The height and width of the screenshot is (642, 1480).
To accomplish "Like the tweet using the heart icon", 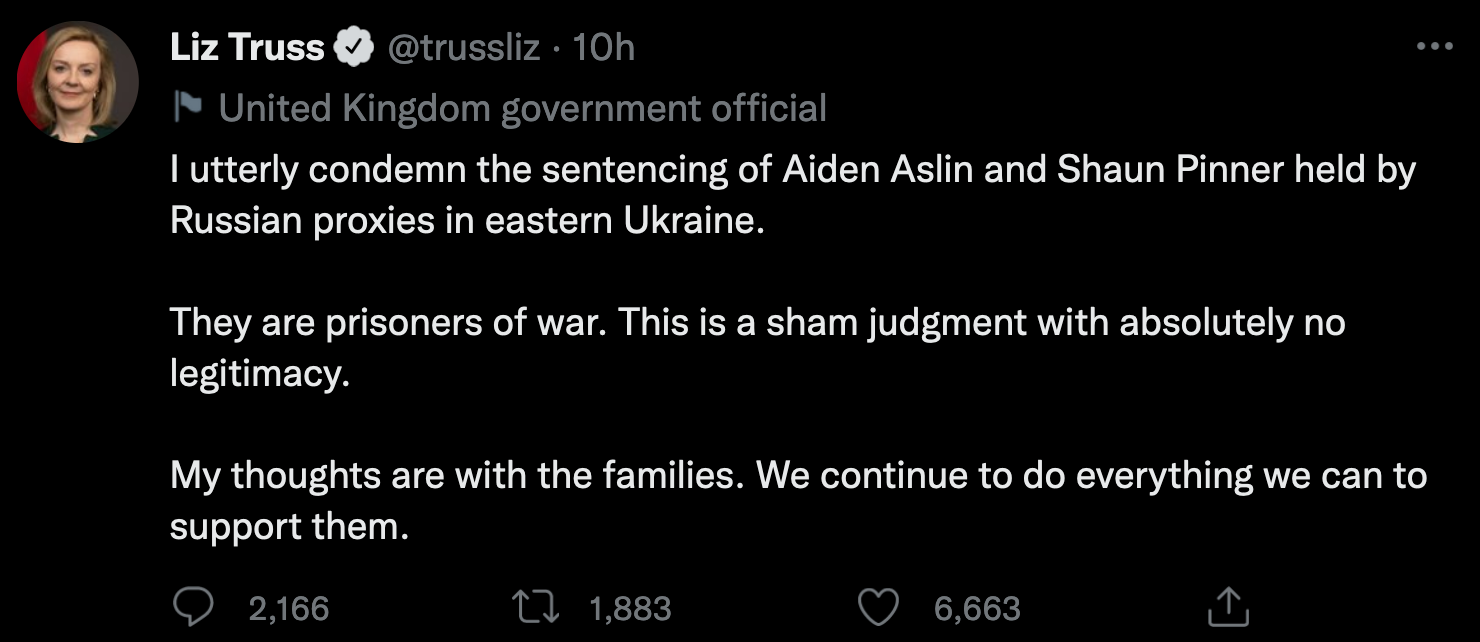I will (880, 606).
